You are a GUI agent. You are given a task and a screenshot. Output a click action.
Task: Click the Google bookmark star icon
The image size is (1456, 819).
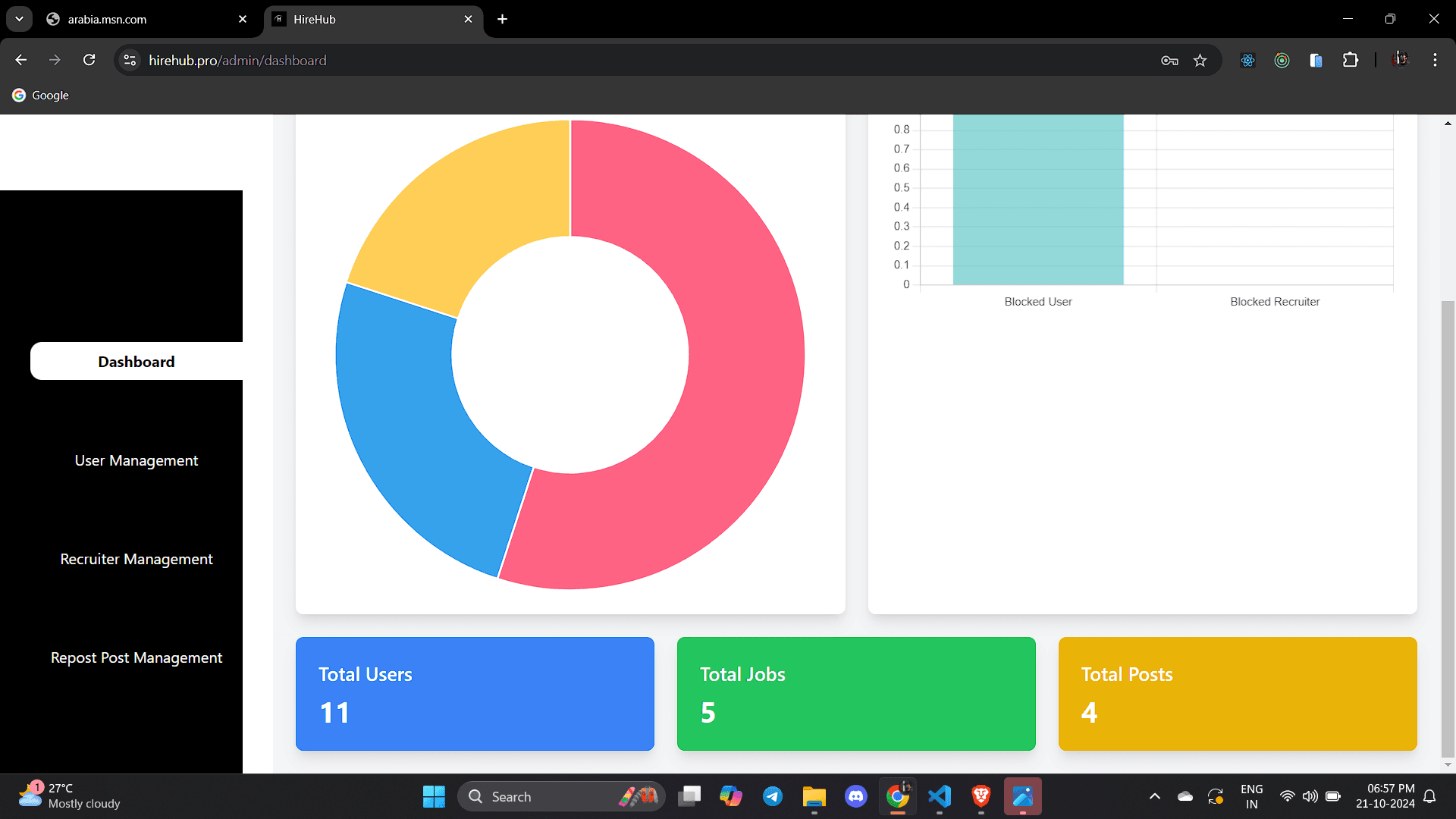tap(1200, 60)
